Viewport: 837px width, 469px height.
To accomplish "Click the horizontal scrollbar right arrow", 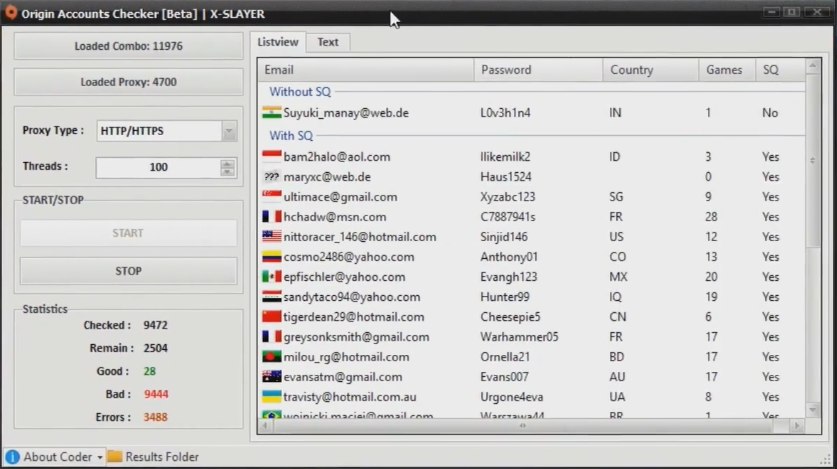I will coord(797,426).
